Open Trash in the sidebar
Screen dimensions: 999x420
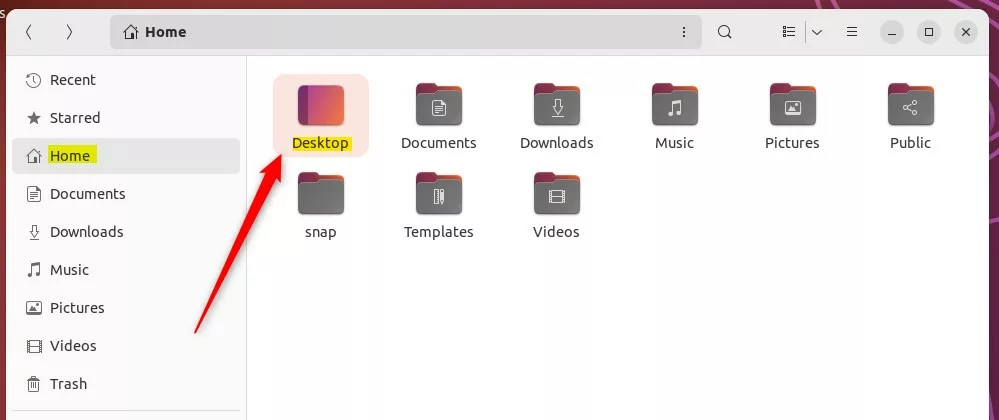click(126, 384)
